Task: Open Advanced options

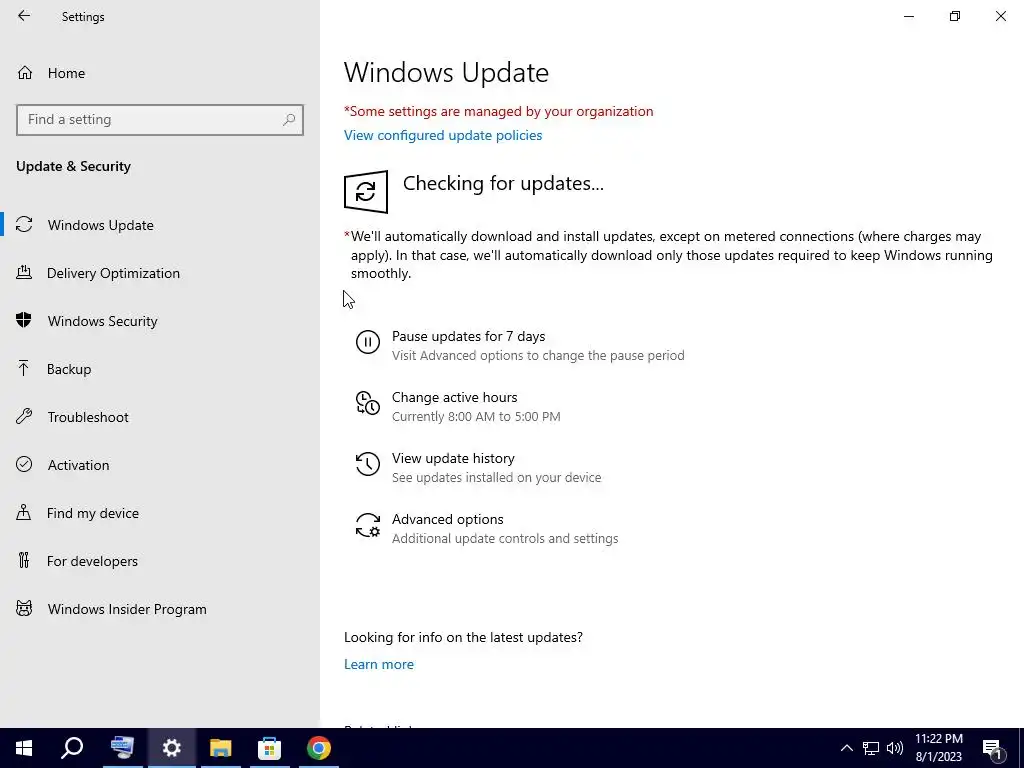Action: (x=447, y=519)
